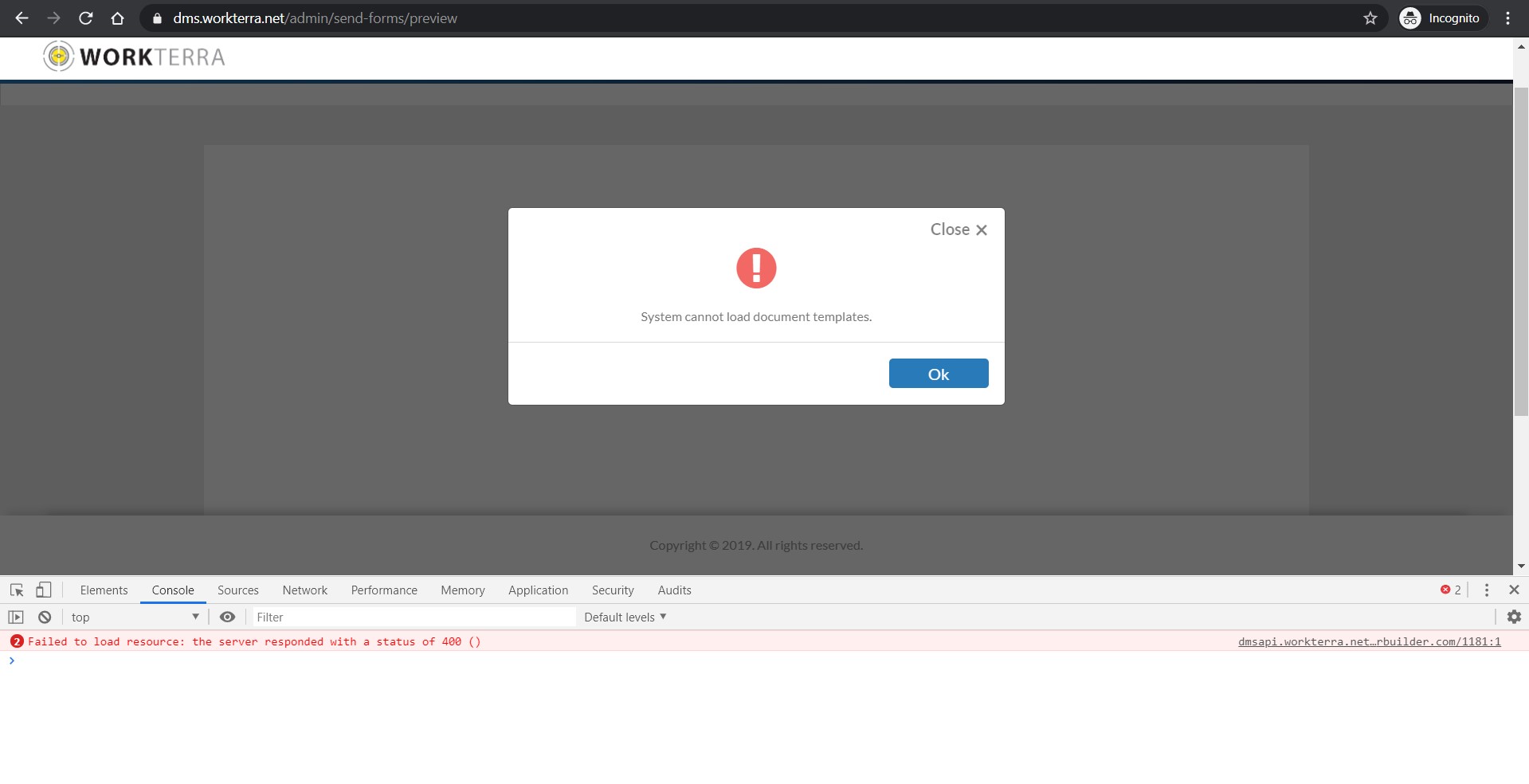The width and height of the screenshot is (1529, 784).
Task: Select the Inspect Element tool in DevTools
Action: point(16,590)
